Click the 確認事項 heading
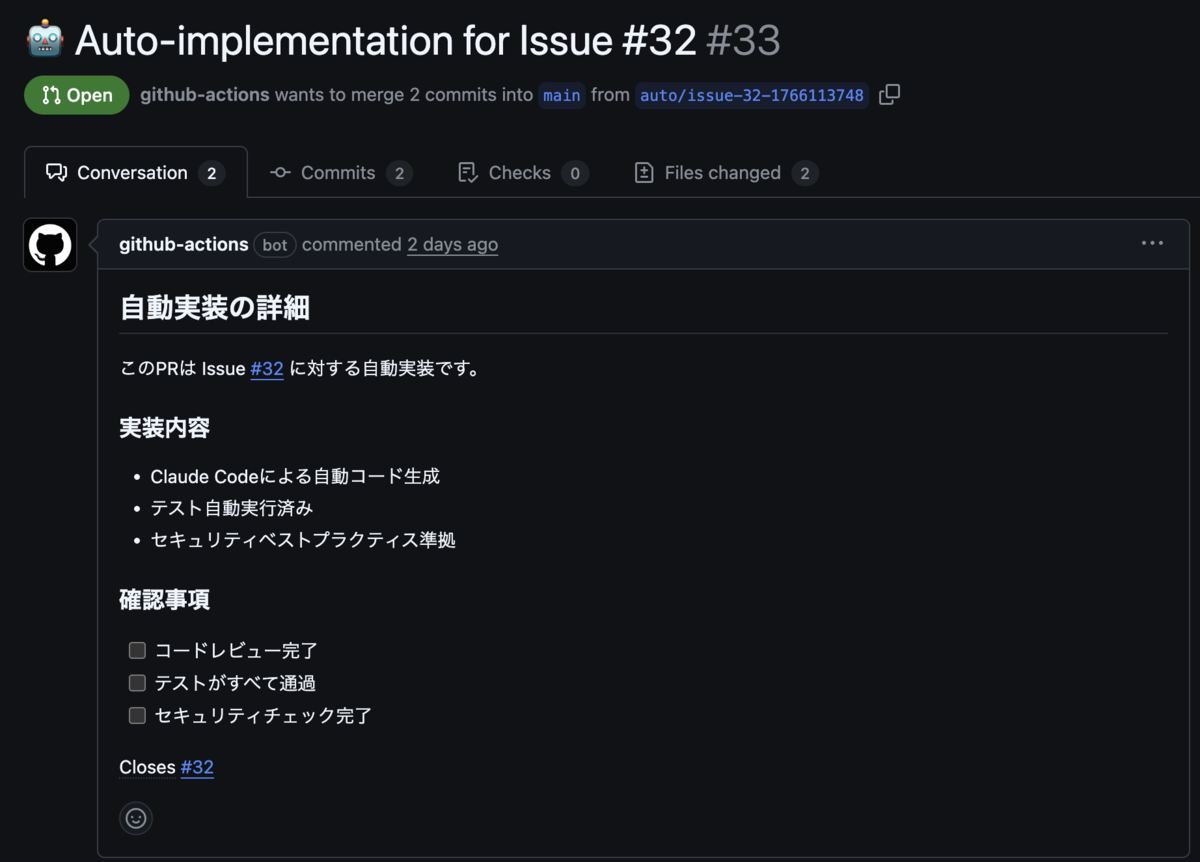Screen dimensions: 1200x862 tap(164, 600)
